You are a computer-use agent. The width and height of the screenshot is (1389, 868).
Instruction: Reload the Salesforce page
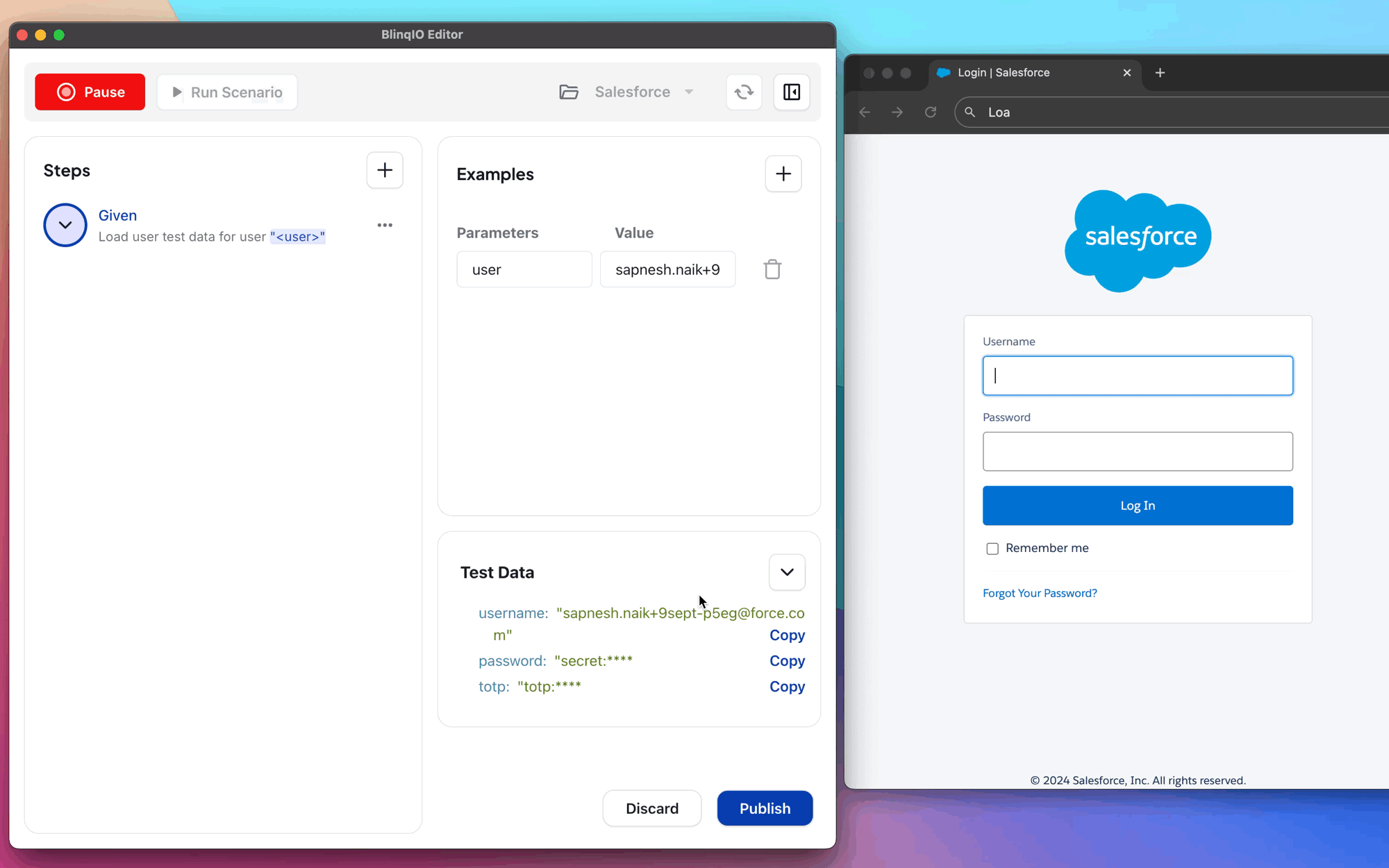(x=931, y=112)
